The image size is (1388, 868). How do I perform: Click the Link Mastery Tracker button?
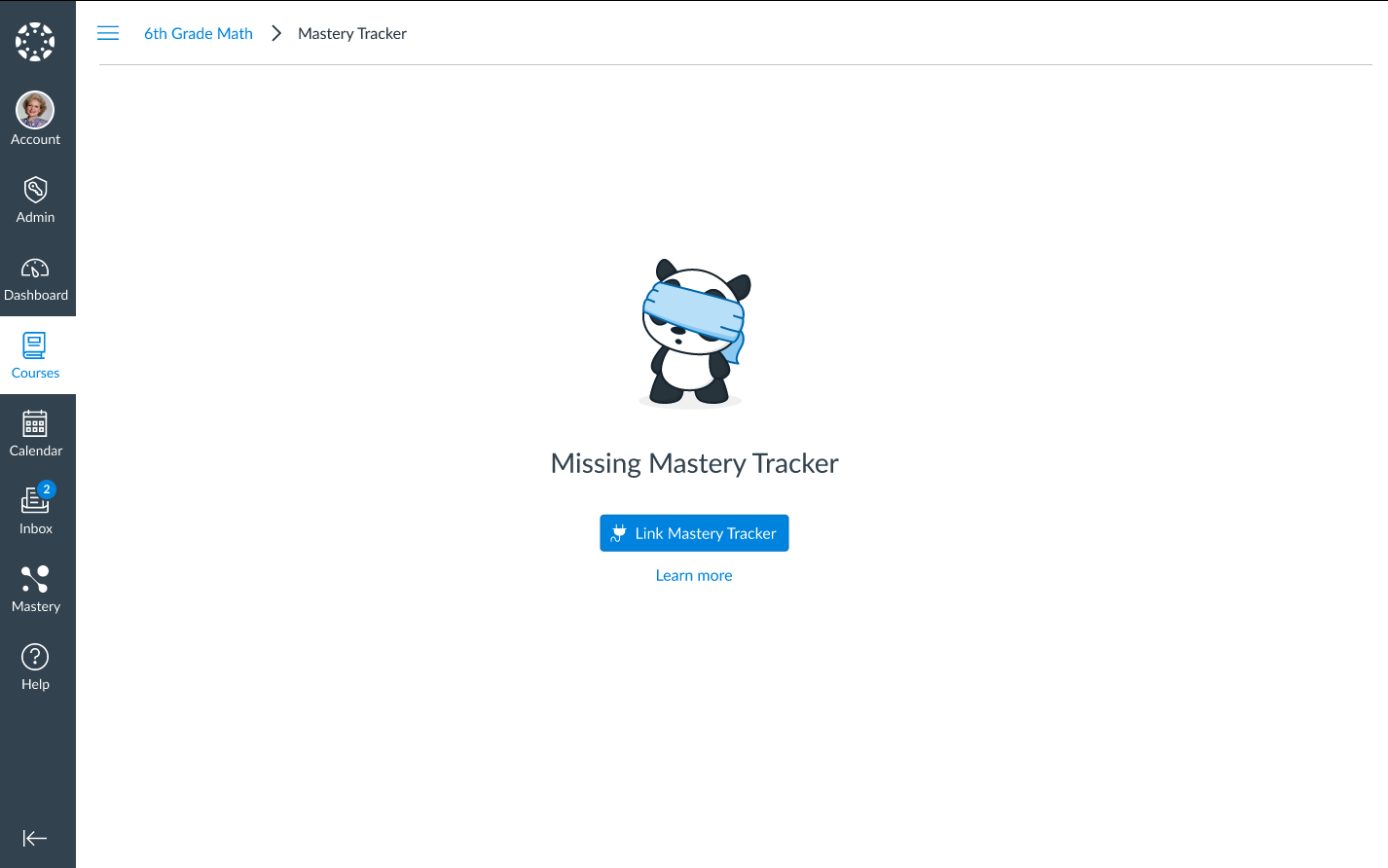(x=694, y=533)
